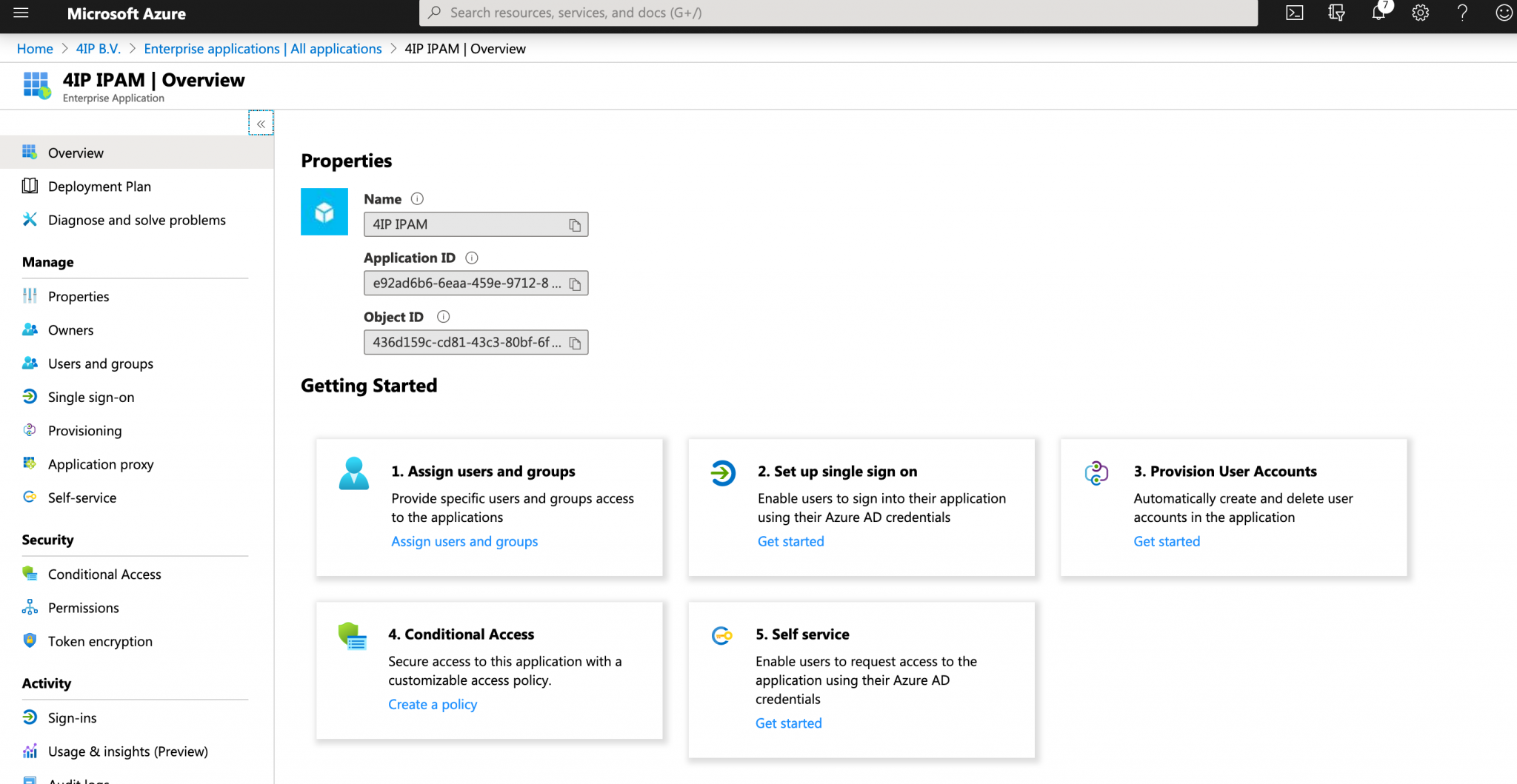Copy the Application ID to clipboard

point(576,283)
